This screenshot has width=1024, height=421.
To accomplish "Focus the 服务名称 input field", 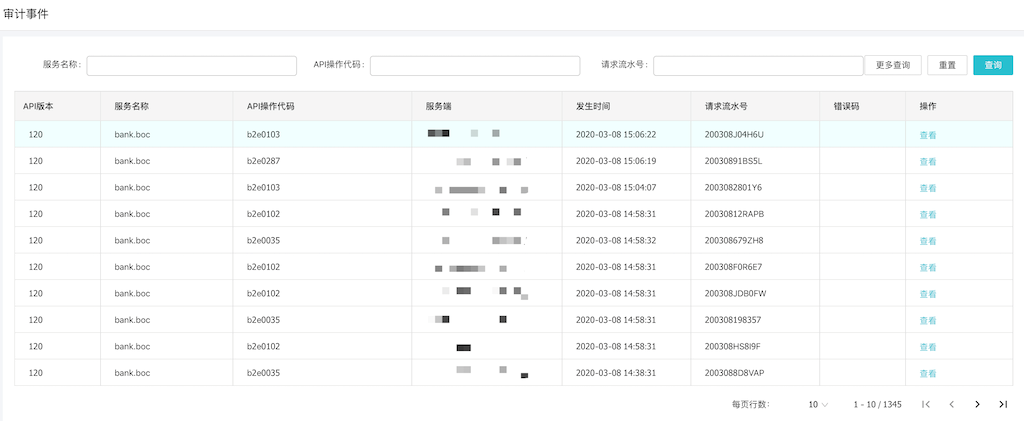I will 192,65.
